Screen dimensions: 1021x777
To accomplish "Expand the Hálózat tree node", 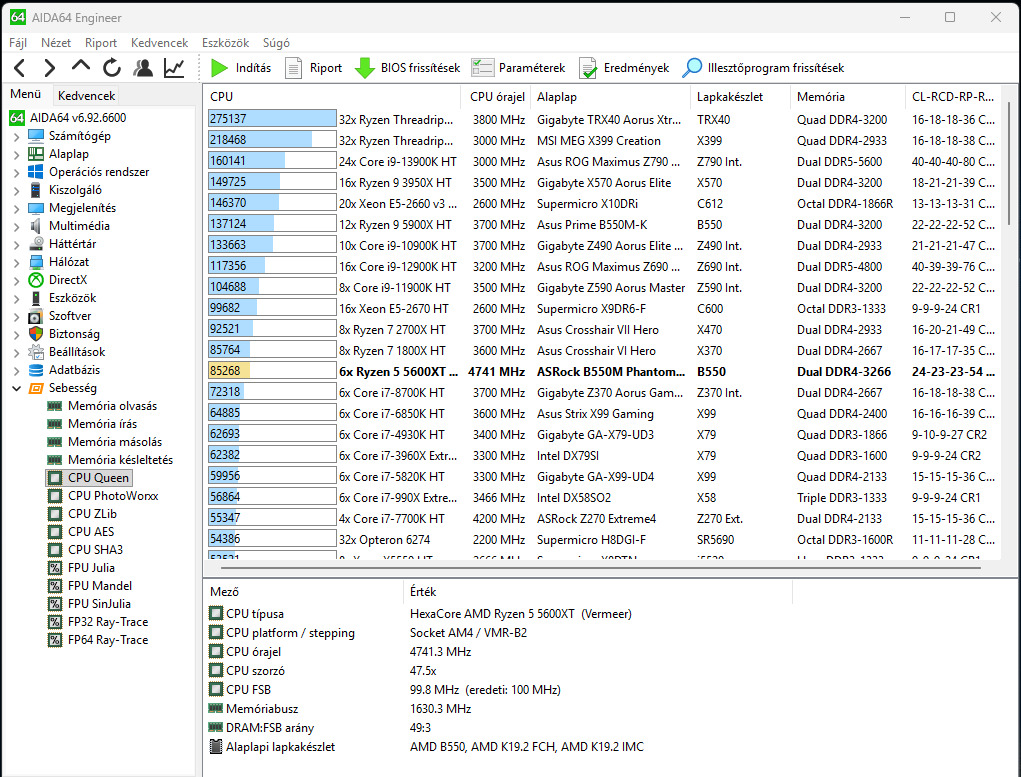I will pos(16,262).
